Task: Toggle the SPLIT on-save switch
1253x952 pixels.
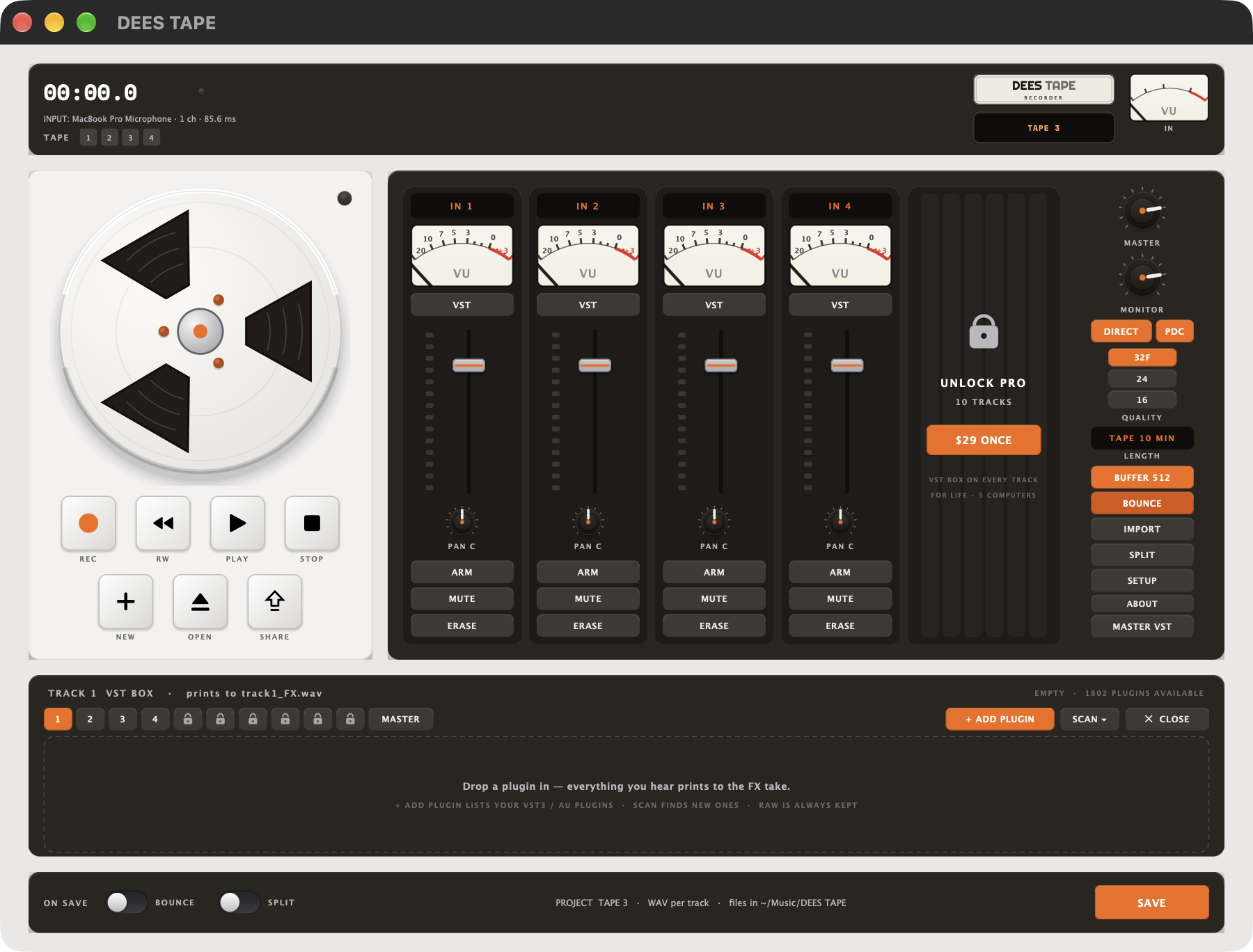Action: [239, 903]
